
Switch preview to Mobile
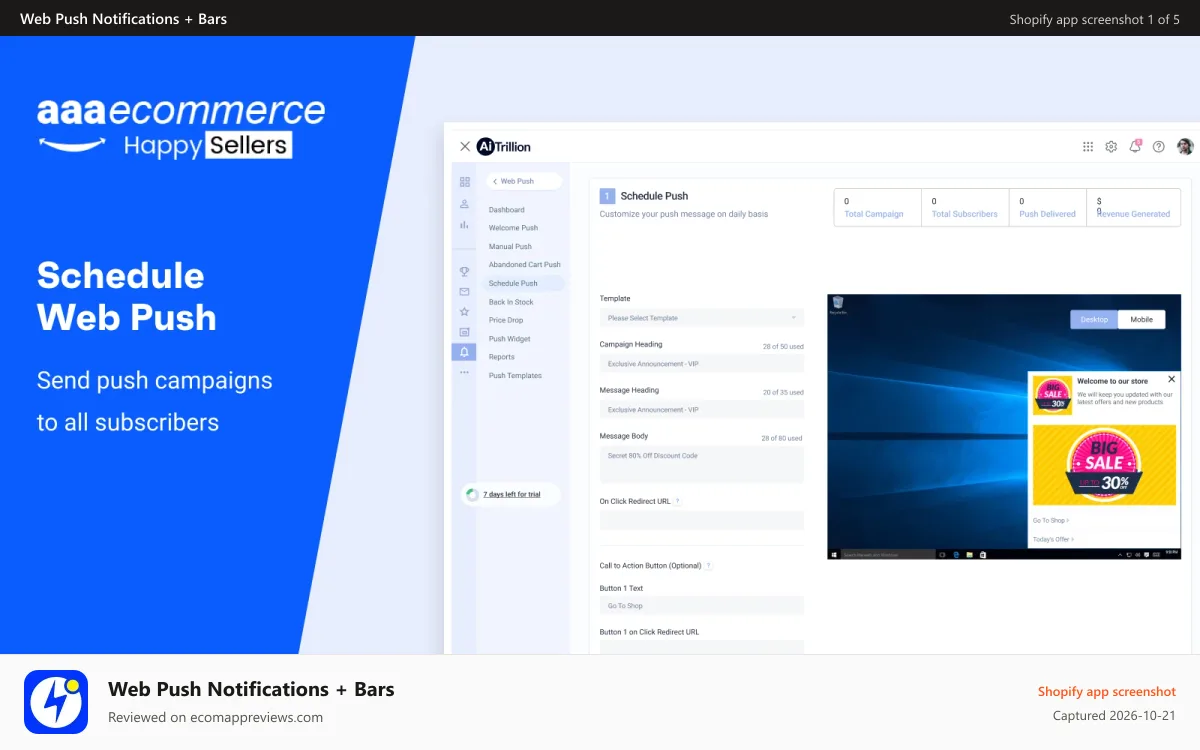pos(1141,320)
